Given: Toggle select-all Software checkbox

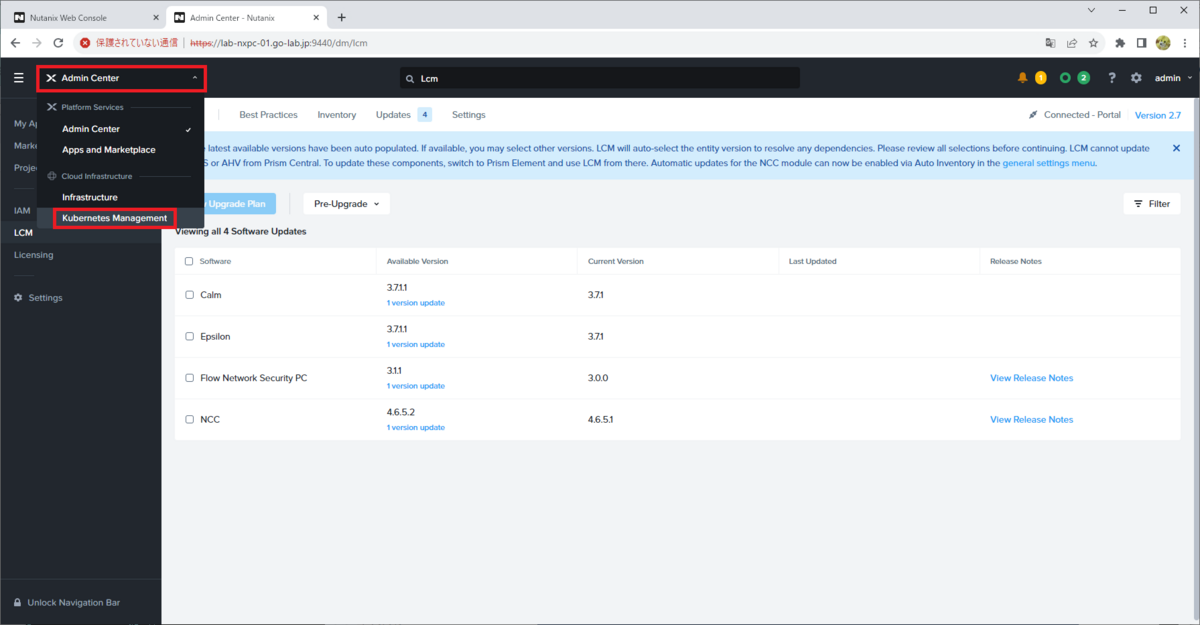Looking at the screenshot, I should pos(189,261).
